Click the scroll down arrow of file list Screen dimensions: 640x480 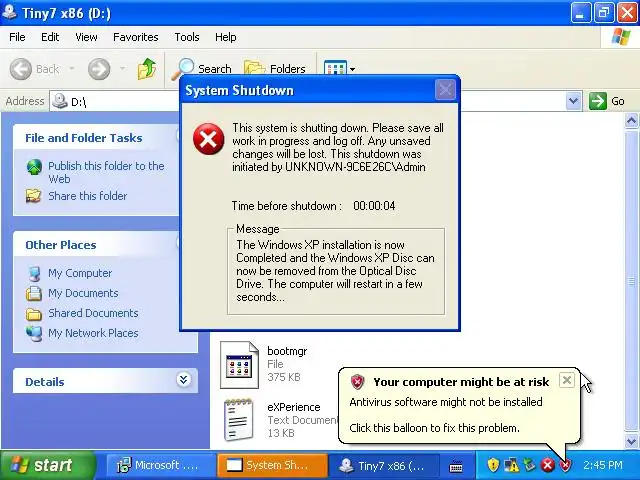(631, 441)
